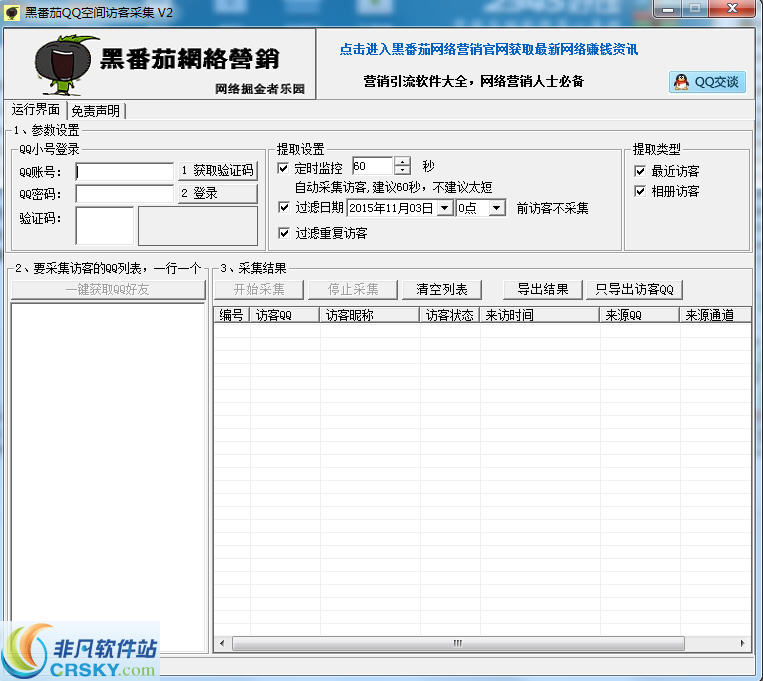763x681 pixels.
Task: Click the scrollbar left arrow
Action: (222, 643)
